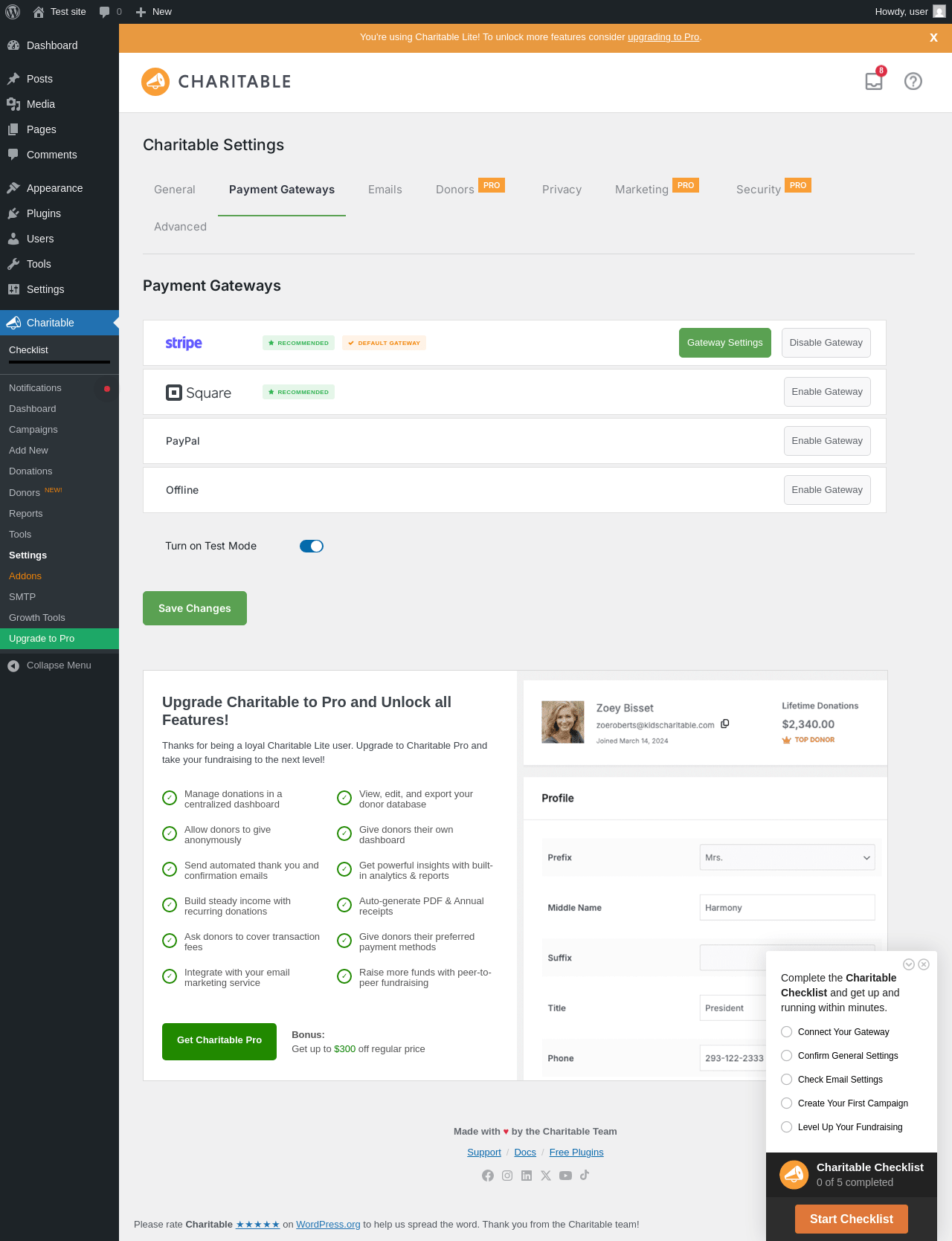The image size is (952, 1241).
Task: Click the New content plus icon
Action: pos(141,12)
